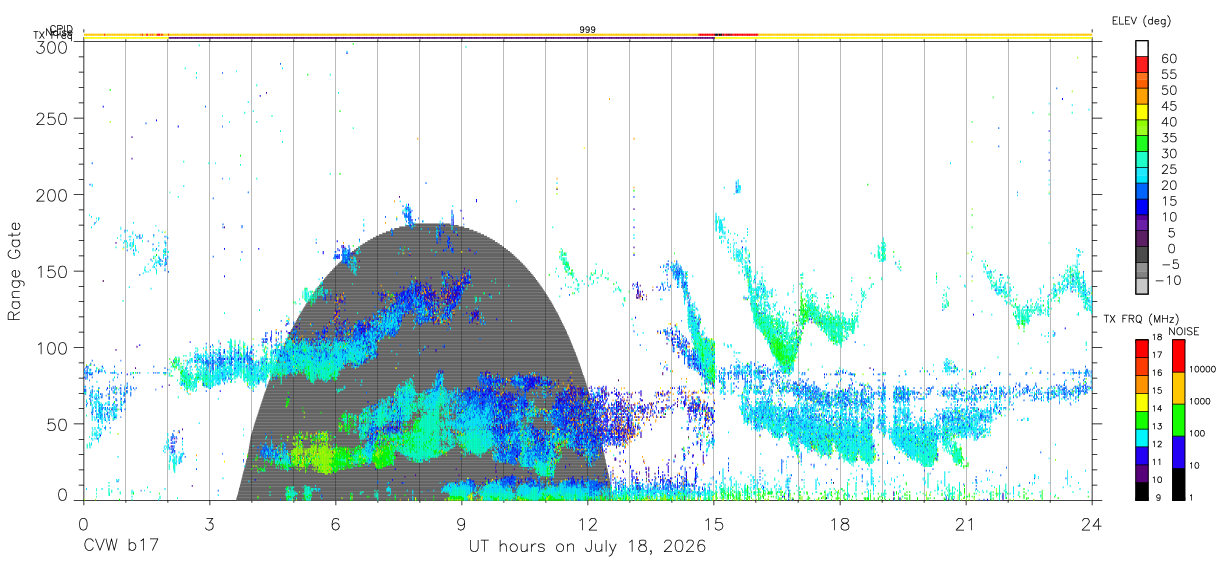
Task: Click the "1000" value on the NOISE scale
Action: (1200, 401)
